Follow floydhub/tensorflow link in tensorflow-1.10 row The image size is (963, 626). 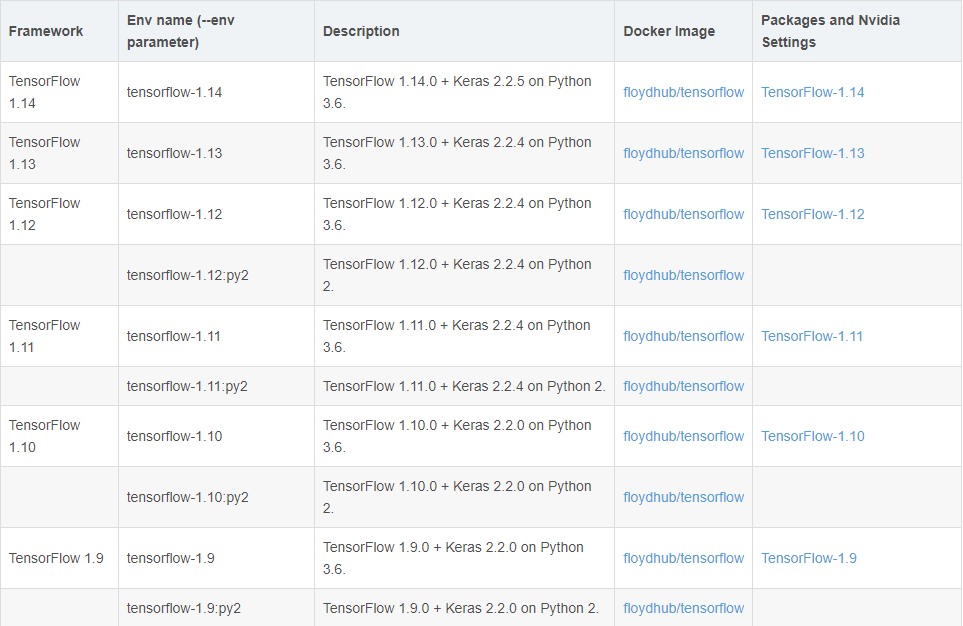tap(683, 436)
